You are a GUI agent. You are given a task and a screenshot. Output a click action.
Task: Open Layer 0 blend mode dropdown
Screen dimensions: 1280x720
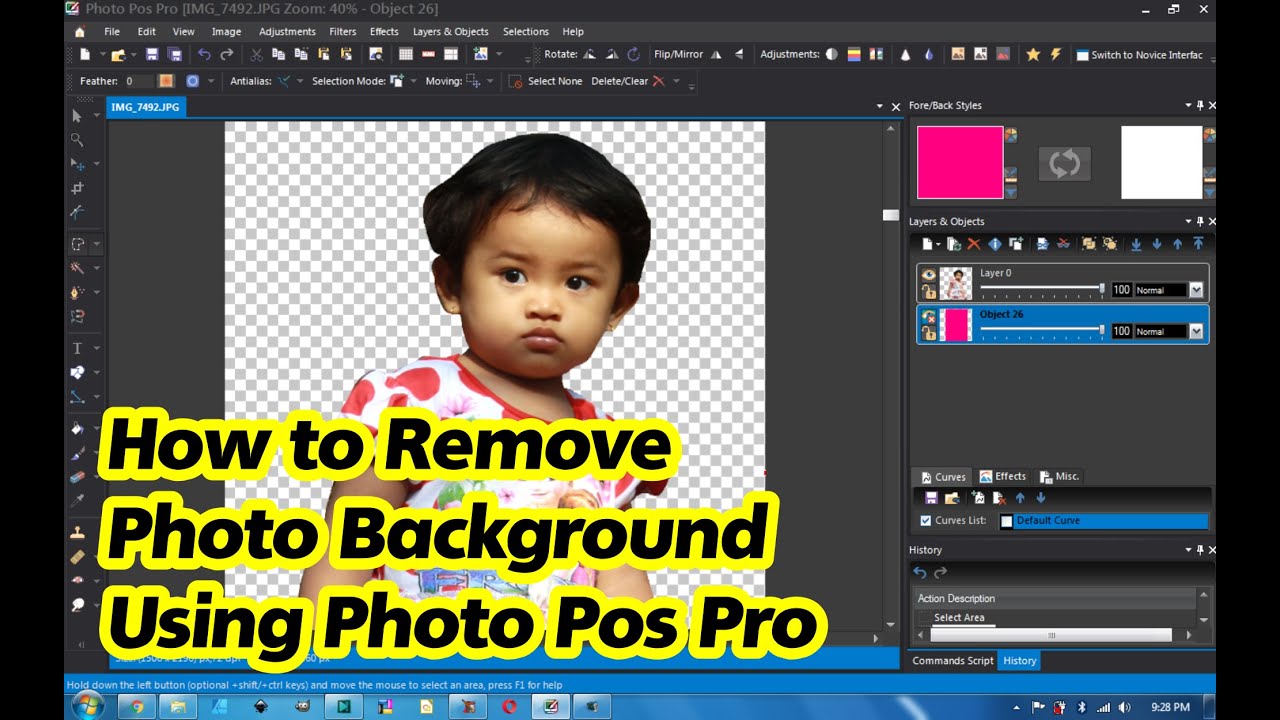tap(1196, 290)
